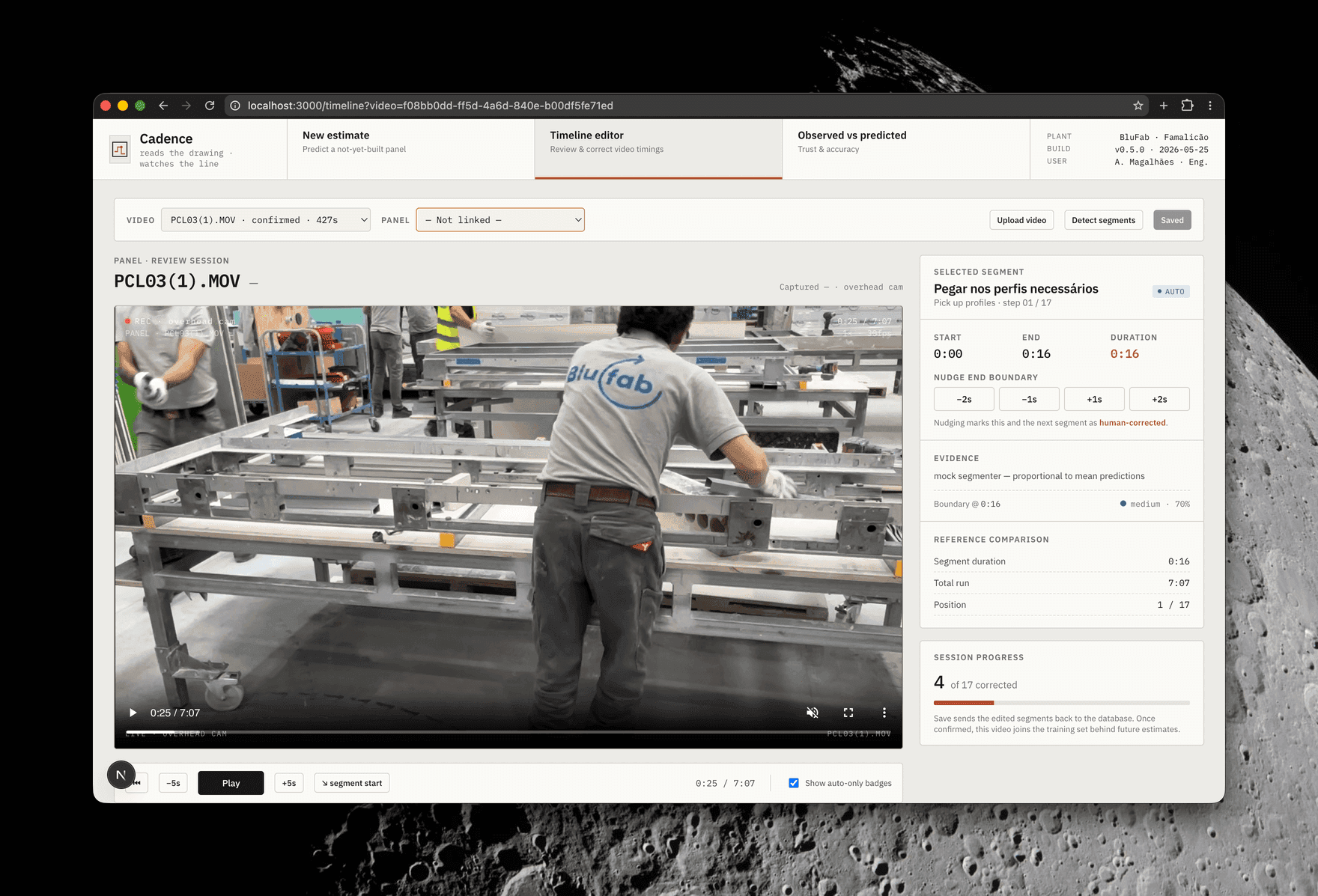The image size is (1318, 896).
Task: Click the PCL03(1).MOV heading
Action: point(177,281)
